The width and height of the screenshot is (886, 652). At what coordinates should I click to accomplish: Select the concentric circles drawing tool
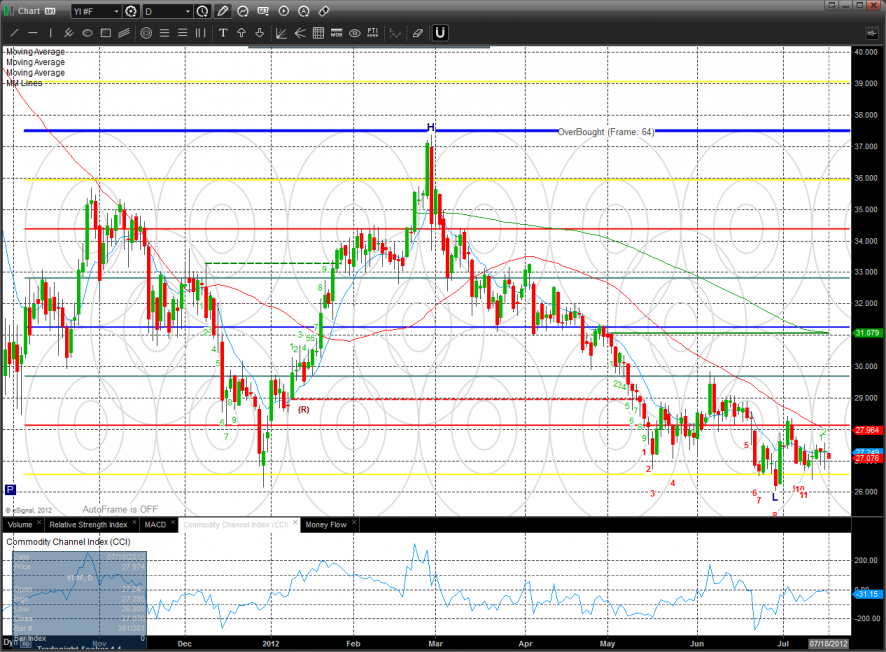[x=146, y=33]
